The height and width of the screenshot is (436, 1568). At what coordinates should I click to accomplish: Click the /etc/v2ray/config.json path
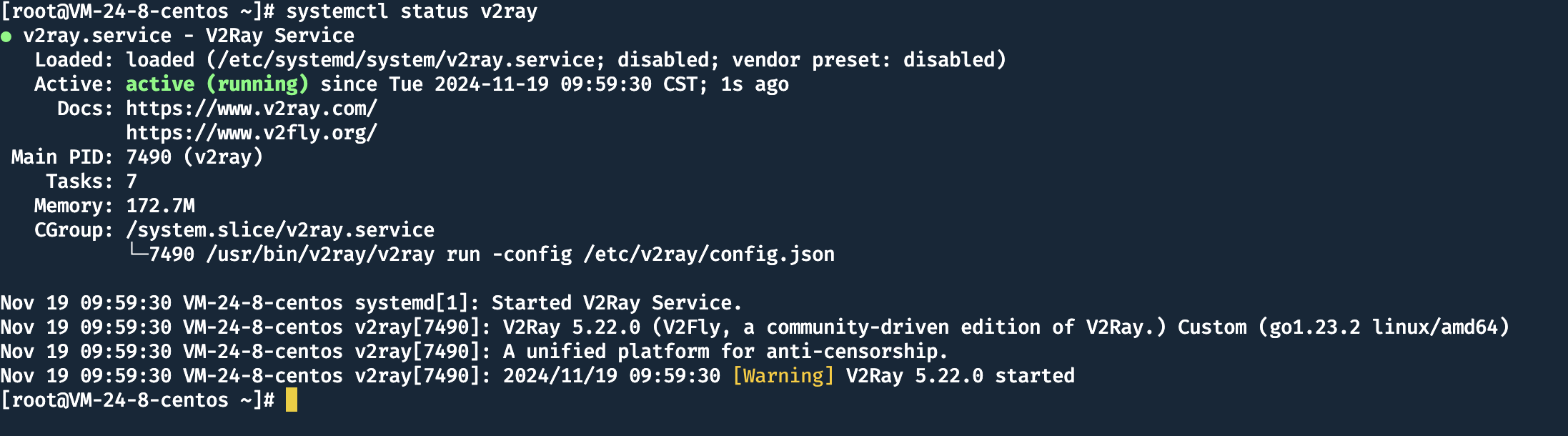click(x=709, y=254)
